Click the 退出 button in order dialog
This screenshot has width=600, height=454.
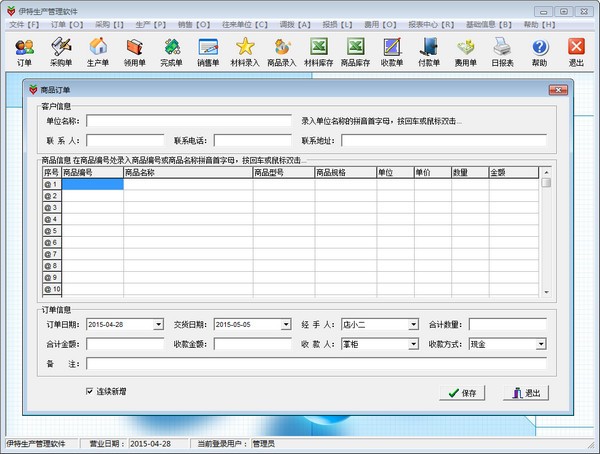pos(527,393)
